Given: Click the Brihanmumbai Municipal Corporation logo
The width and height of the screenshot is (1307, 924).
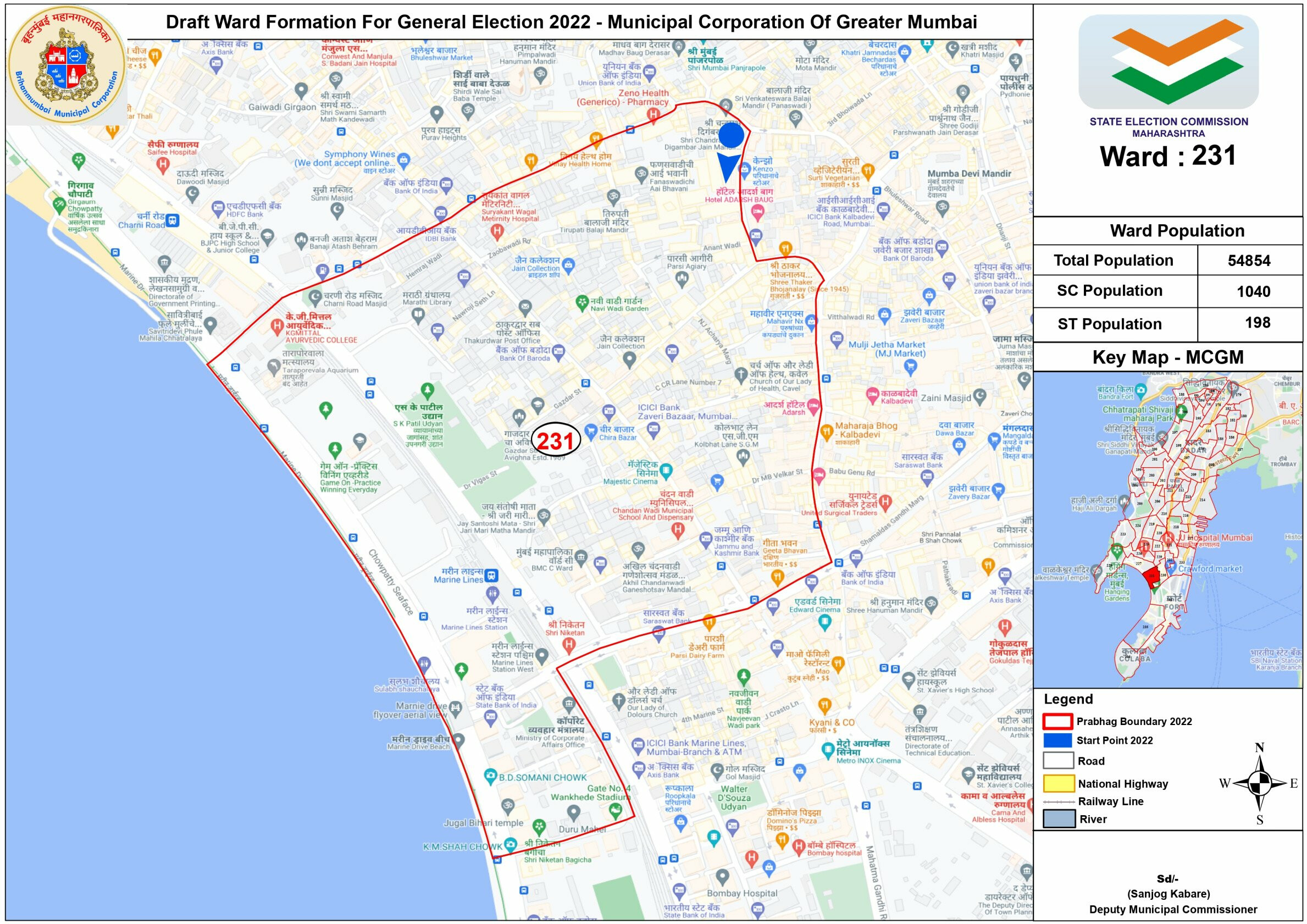Looking at the screenshot, I should 66,64.
